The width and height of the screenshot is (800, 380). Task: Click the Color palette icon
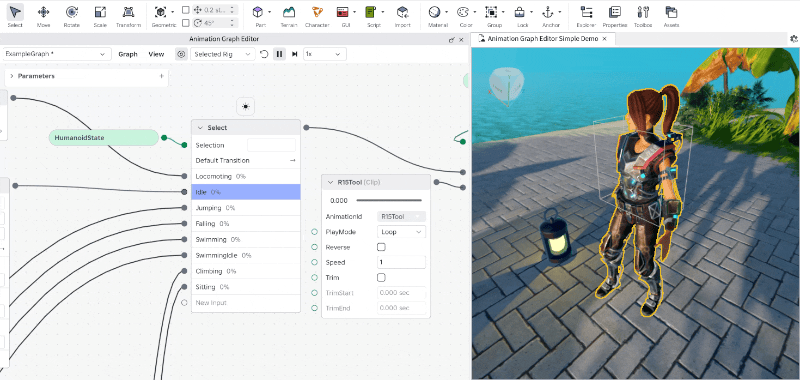coord(463,12)
